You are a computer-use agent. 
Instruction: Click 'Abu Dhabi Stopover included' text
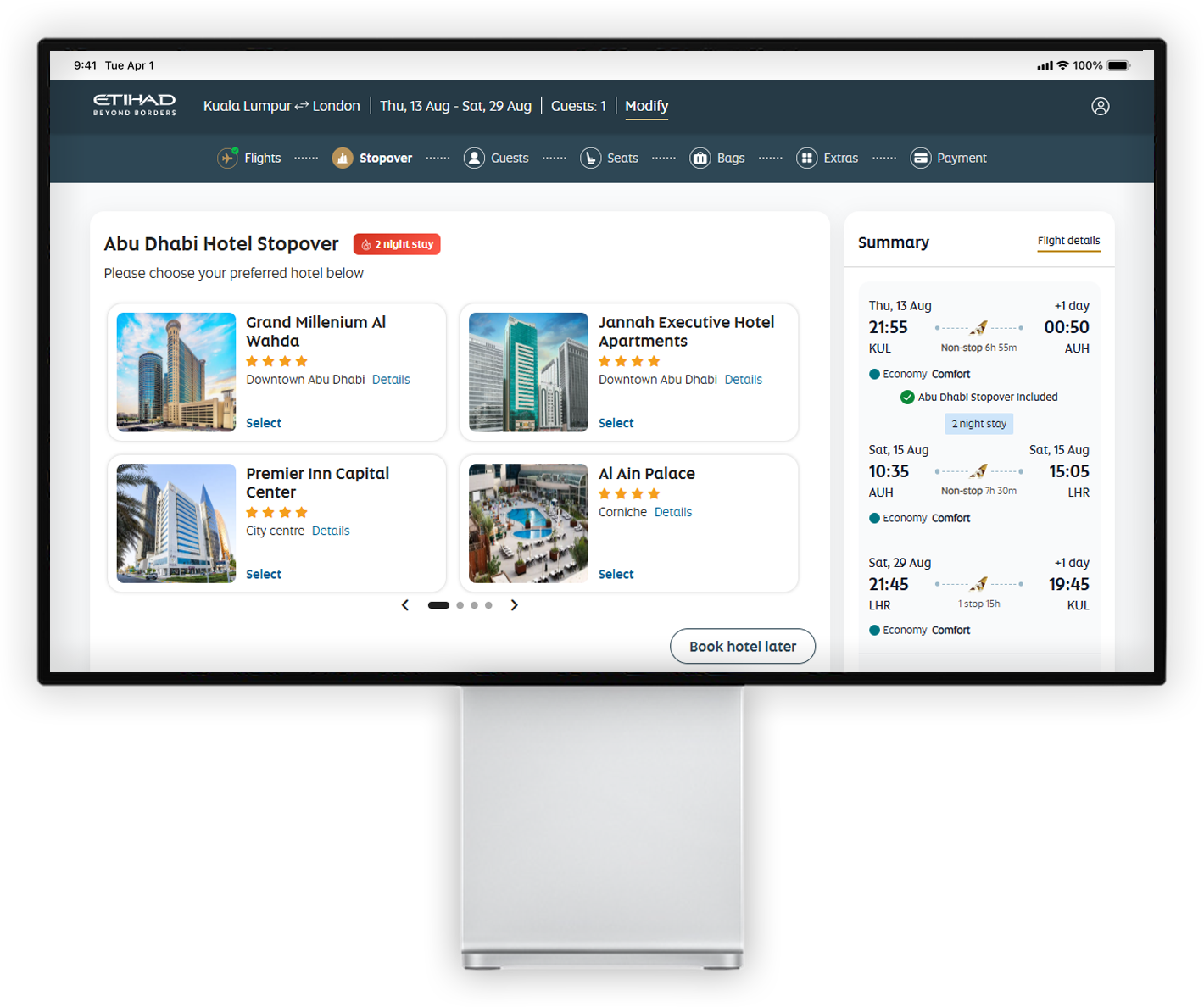tap(988, 397)
